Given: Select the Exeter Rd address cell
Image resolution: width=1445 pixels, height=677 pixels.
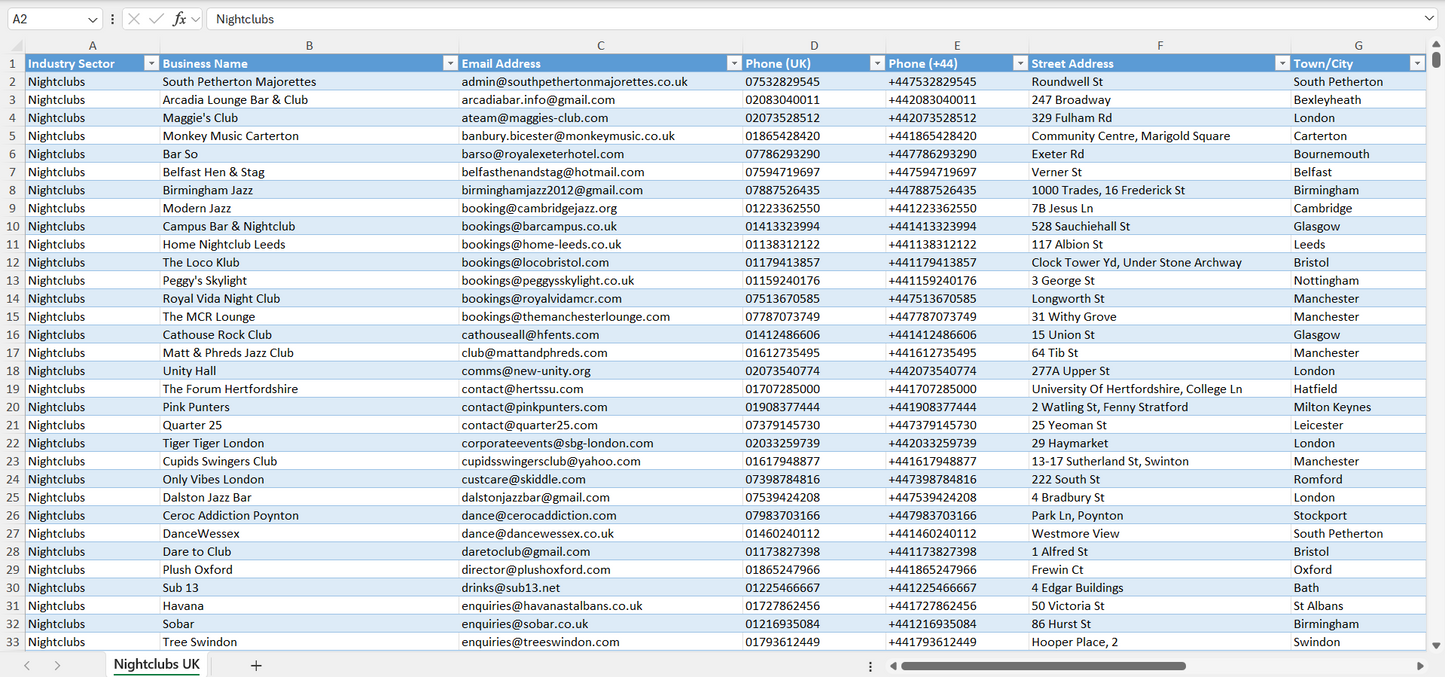Looking at the screenshot, I should (1160, 154).
